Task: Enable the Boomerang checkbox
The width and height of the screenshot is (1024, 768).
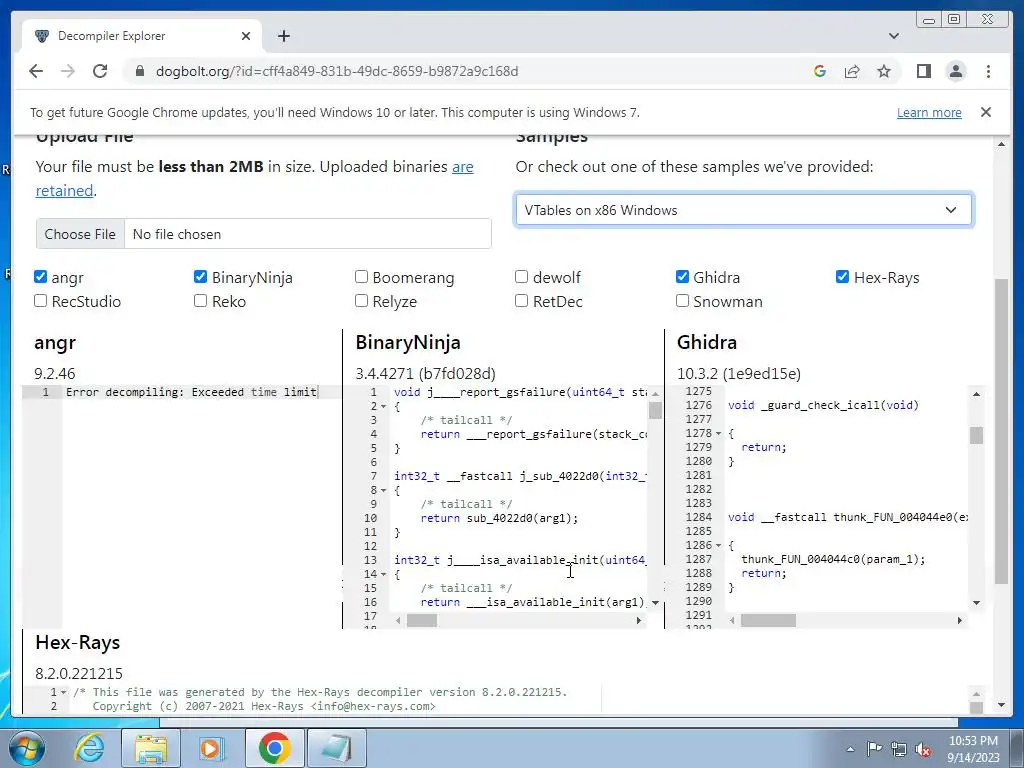Action: click(361, 277)
